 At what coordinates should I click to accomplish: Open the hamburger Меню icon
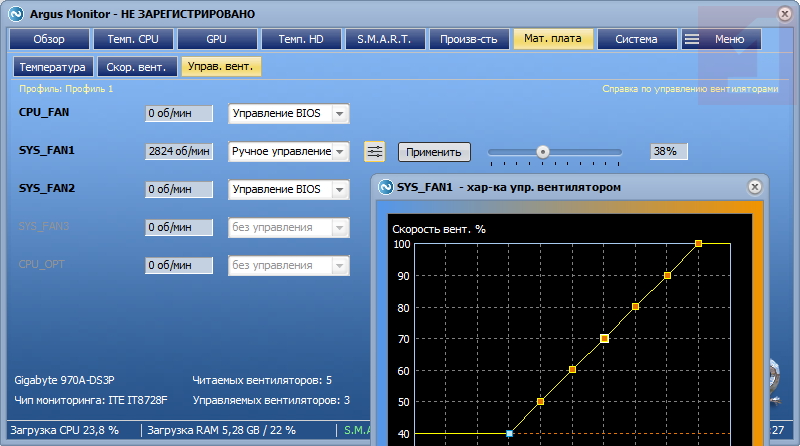click(692, 39)
